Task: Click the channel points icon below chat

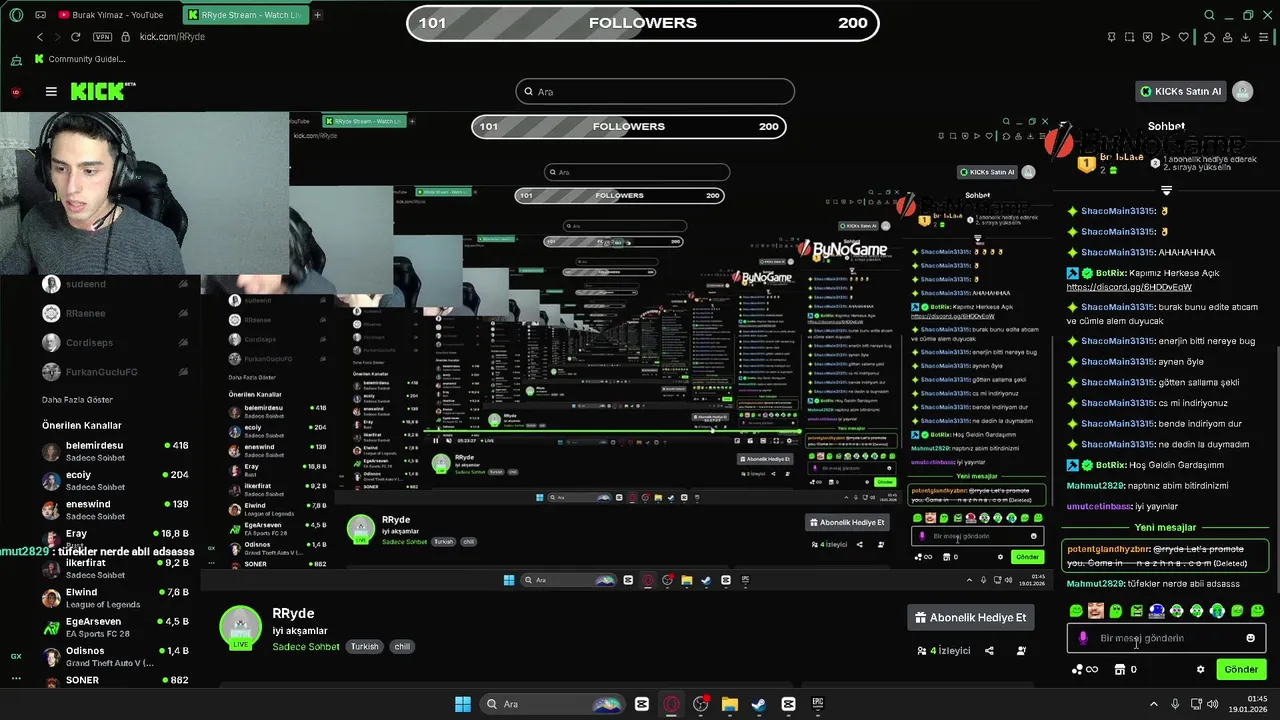Action: [x=1083, y=669]
